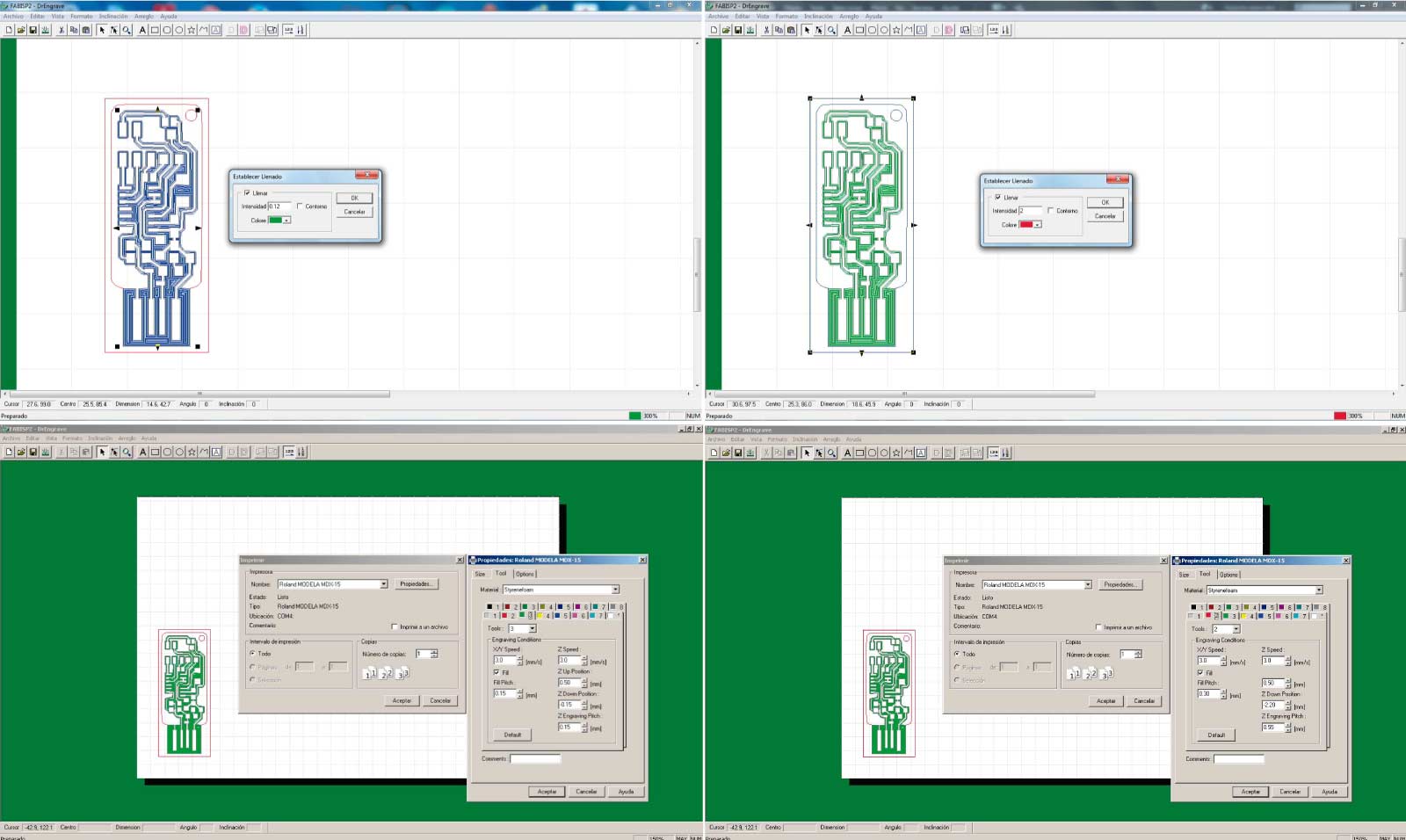
Task: Click the New file icon in top-left window
Action: 9,30
